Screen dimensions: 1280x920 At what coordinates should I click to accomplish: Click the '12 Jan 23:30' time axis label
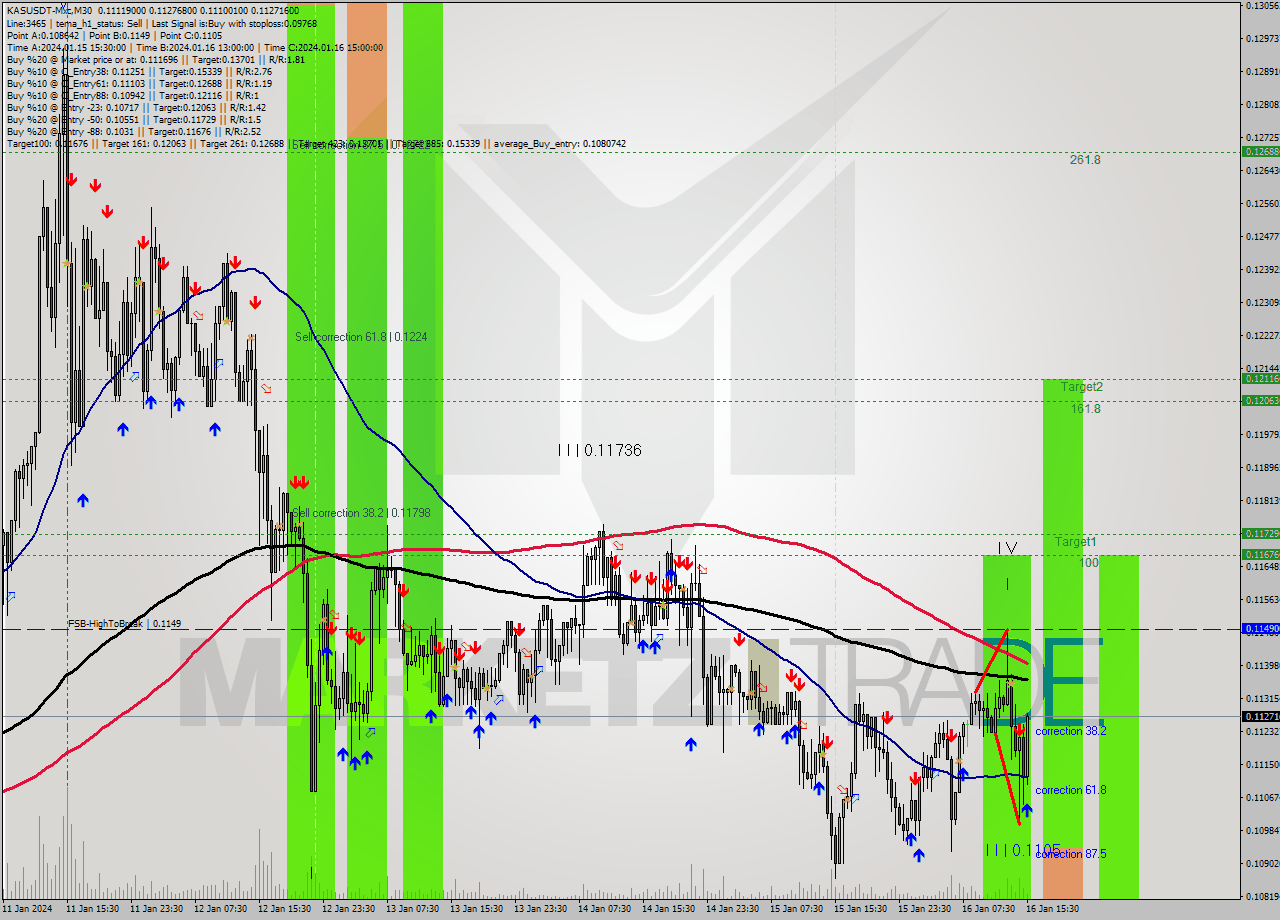click(x=349, y=909)
